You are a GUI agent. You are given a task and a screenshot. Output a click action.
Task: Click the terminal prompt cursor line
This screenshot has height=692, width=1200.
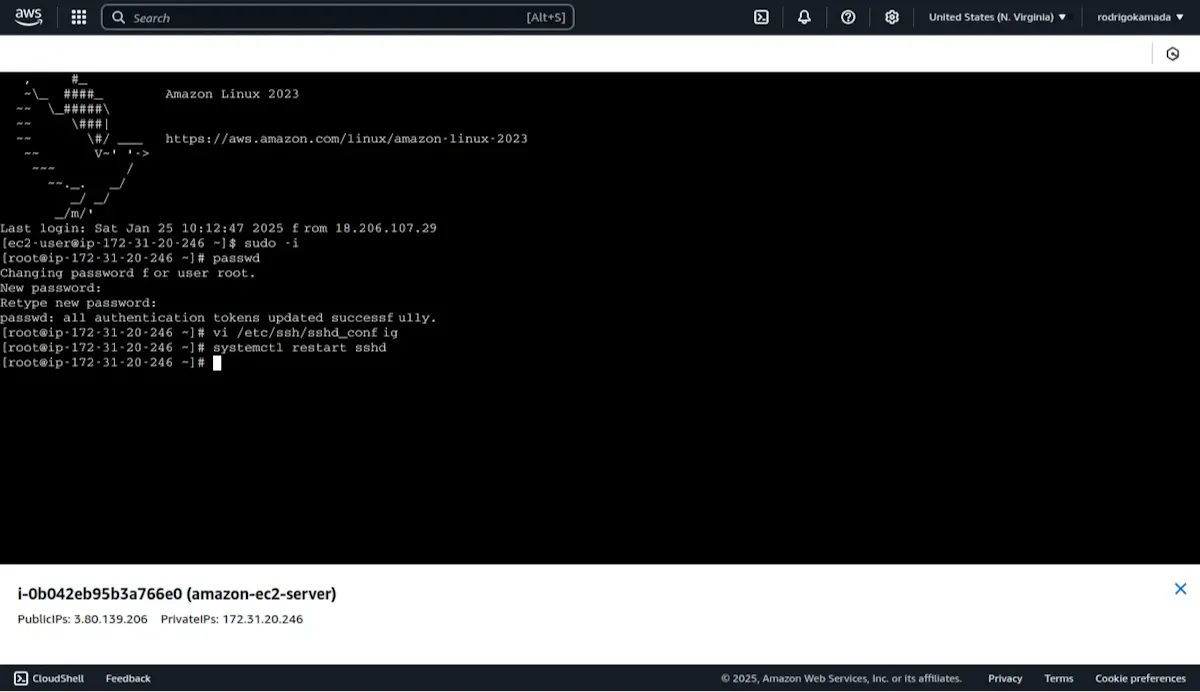[x=110, y=363]
